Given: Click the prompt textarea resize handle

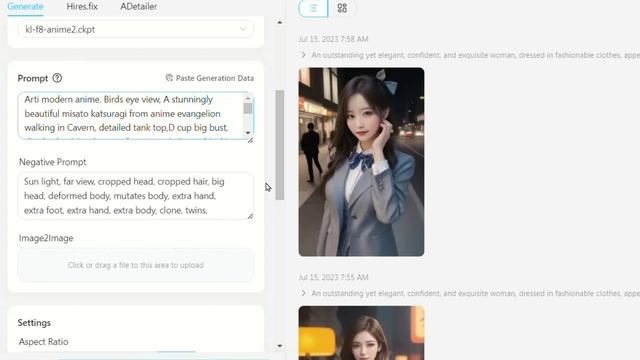Looking at the screenshot, I should point(250,140).
